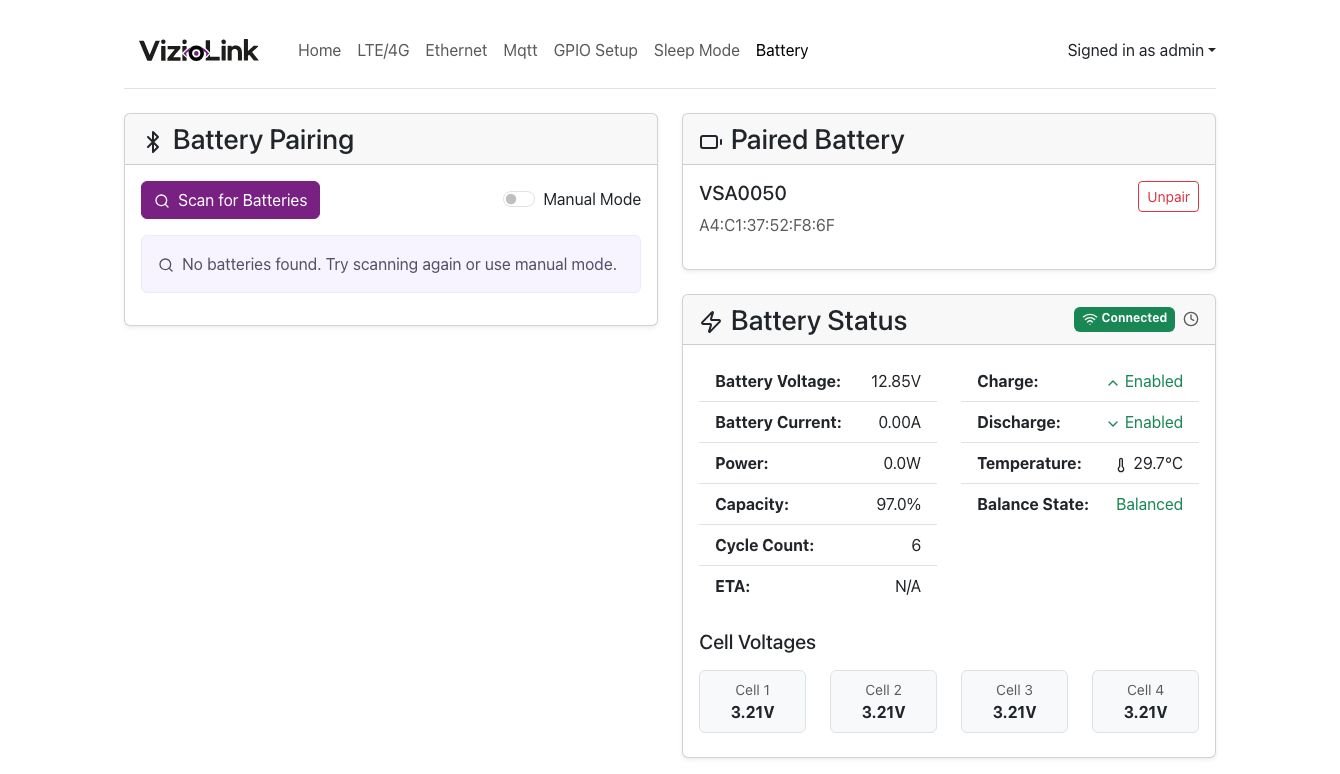
Task: Open the Mqtt page
Action: (520, 50)
